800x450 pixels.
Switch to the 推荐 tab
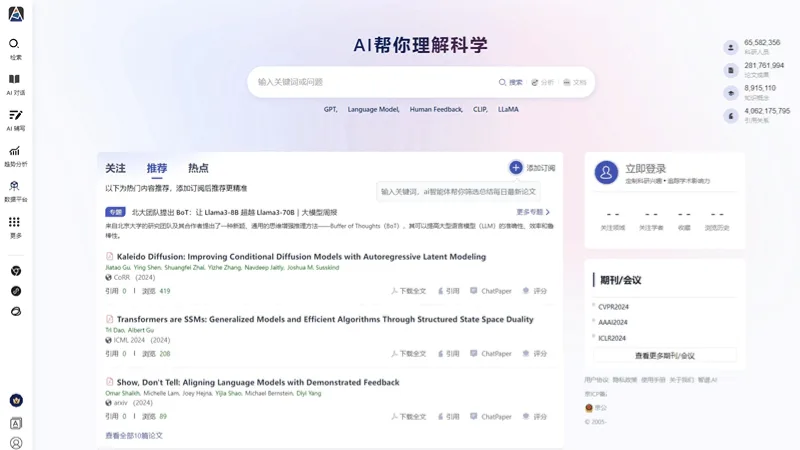[157, 168]
